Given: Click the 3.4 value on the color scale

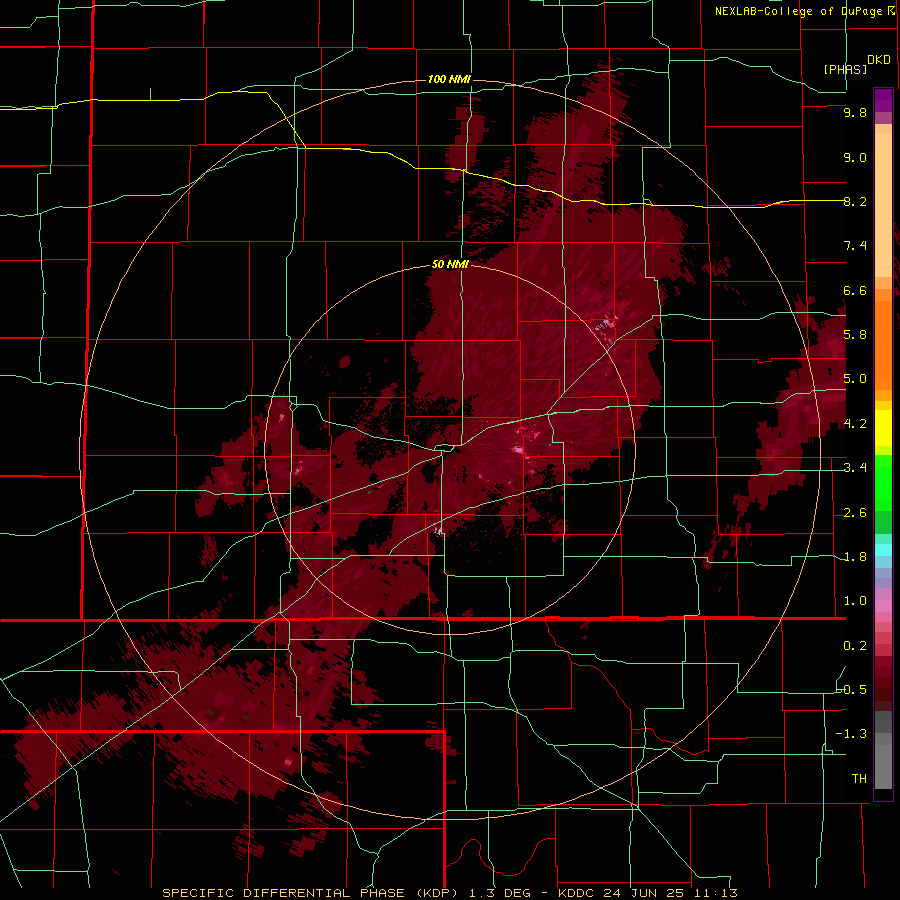Looking at the screenshot, I should point(855,468).
